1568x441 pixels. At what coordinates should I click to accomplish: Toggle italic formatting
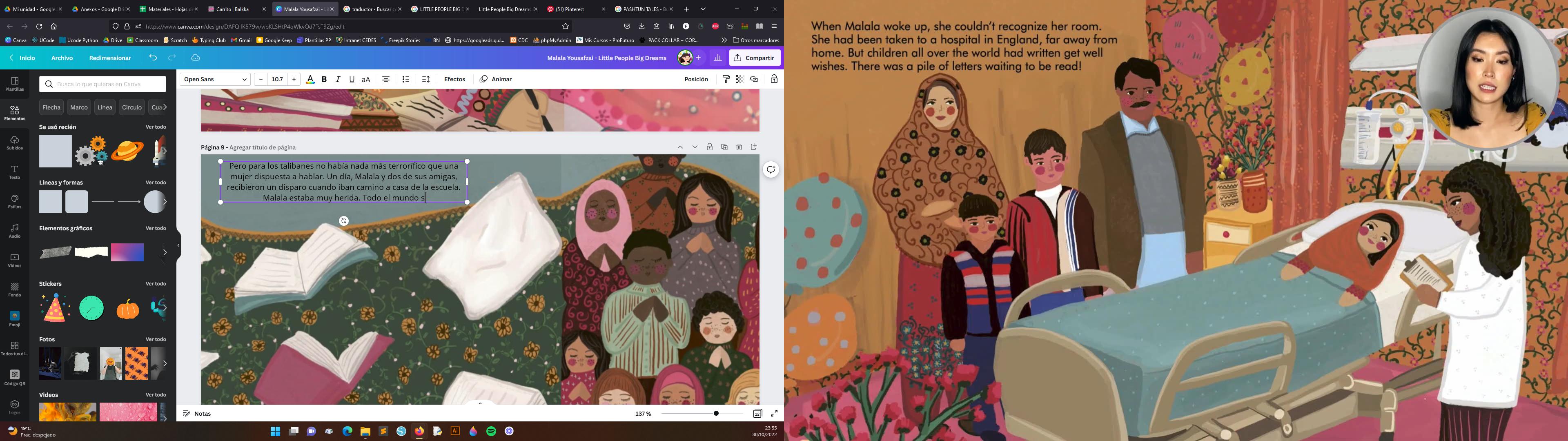[x=338, y=79]
